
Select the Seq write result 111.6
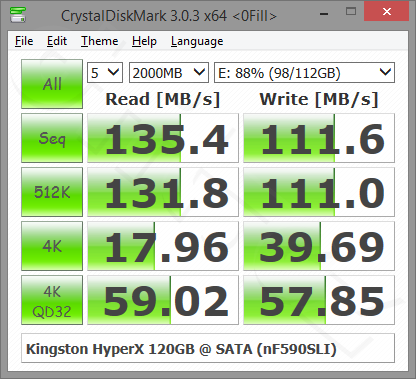coord(319,138)
